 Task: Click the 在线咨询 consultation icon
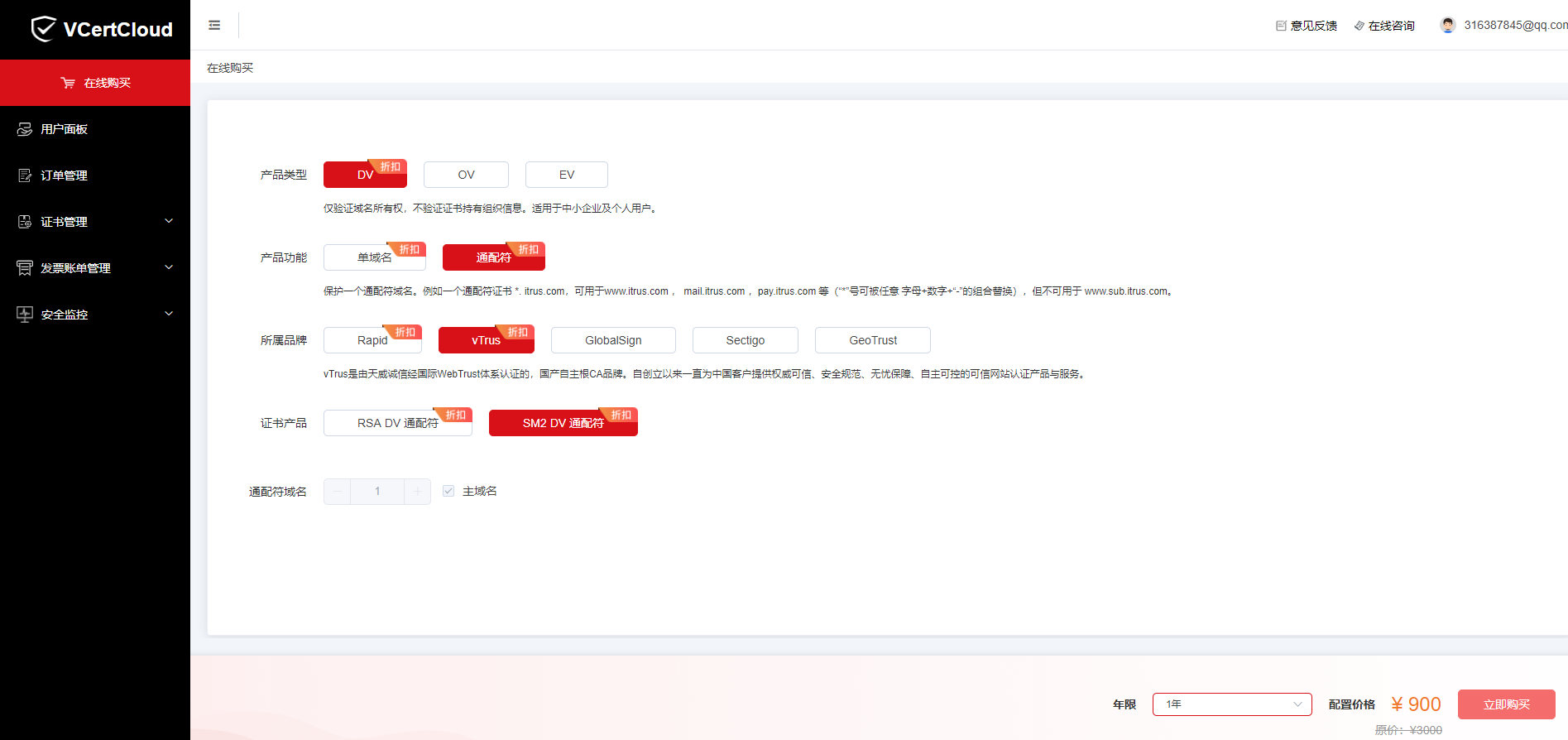(x=1359, y=26)
